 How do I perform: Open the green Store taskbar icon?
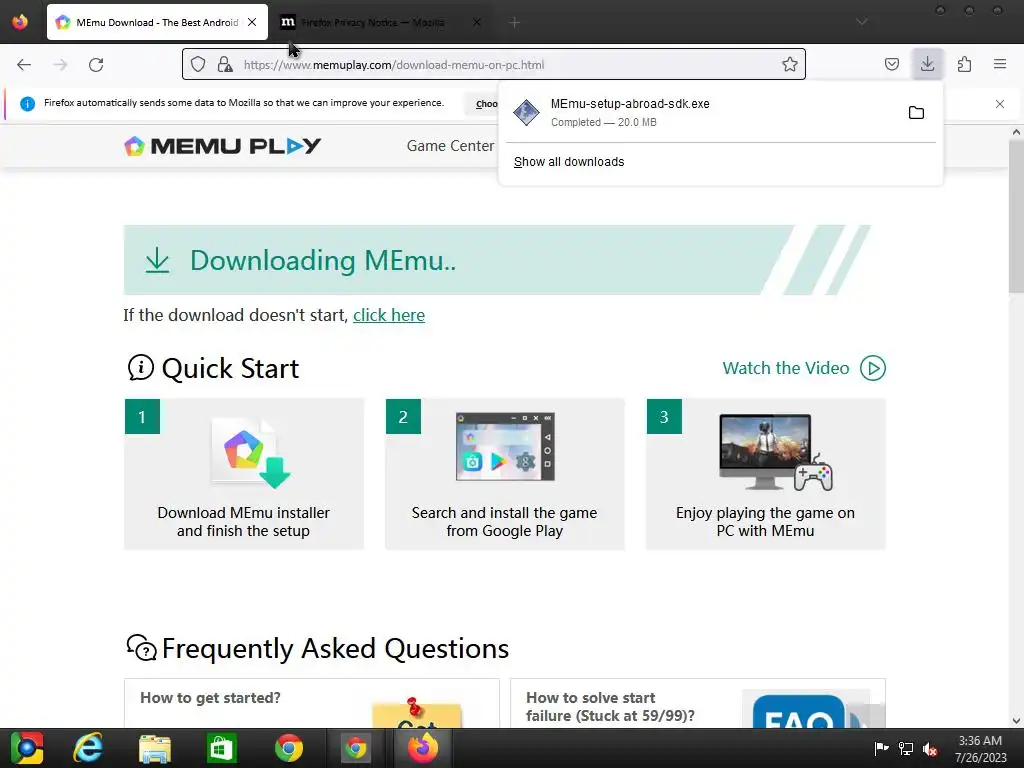click(x=221, y=748)
